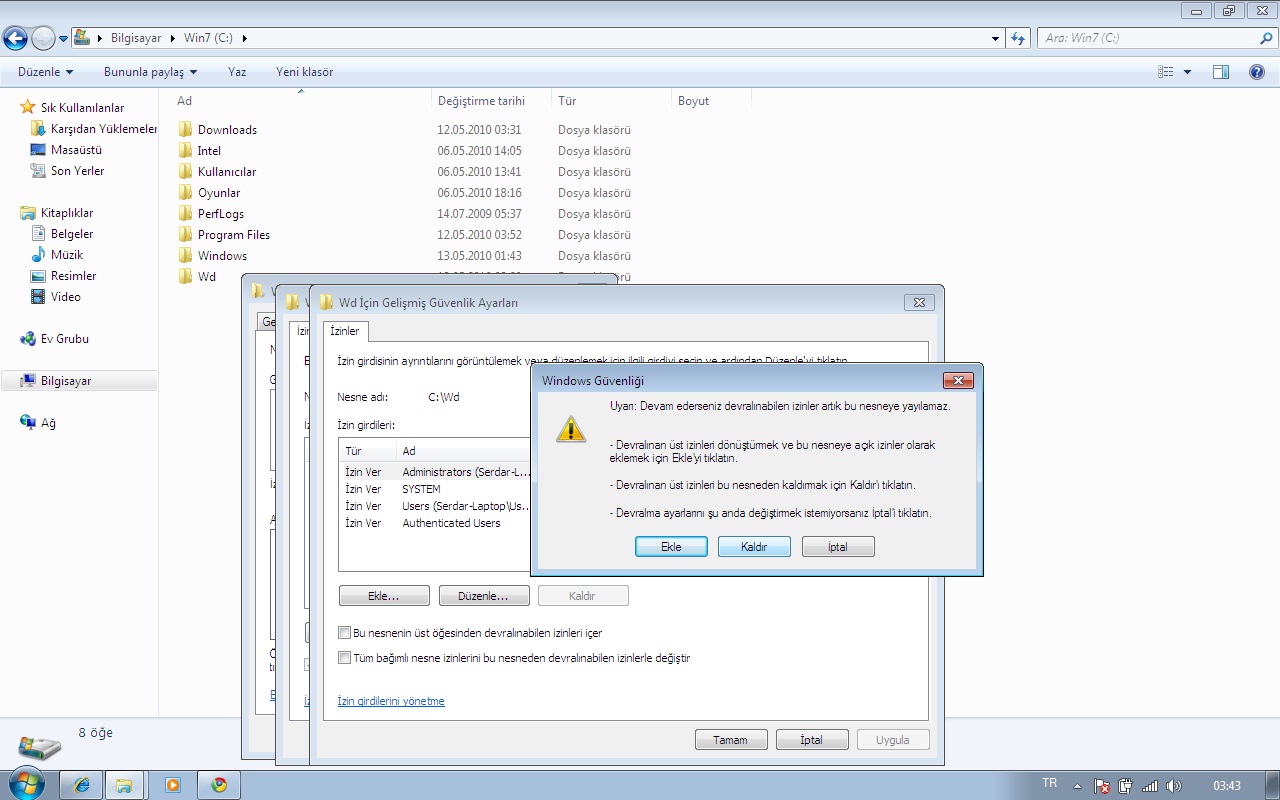The width and height of the screenshot is (1280, 800).
Task: Click the Explorer back navigation button
Action: pos(16,38)
